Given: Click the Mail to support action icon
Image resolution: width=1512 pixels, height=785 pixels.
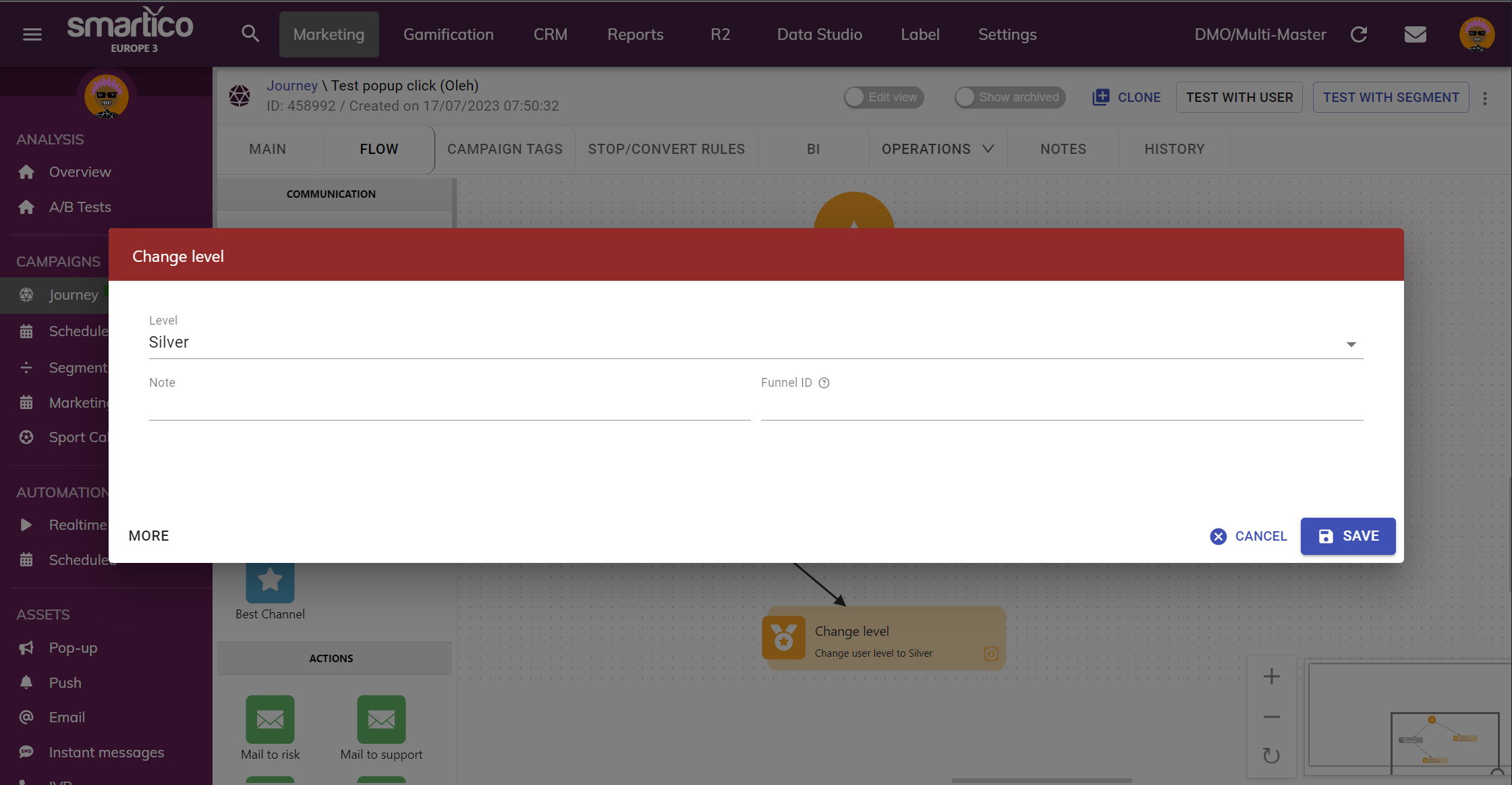Looking at the screenshot, I should 381,719.
